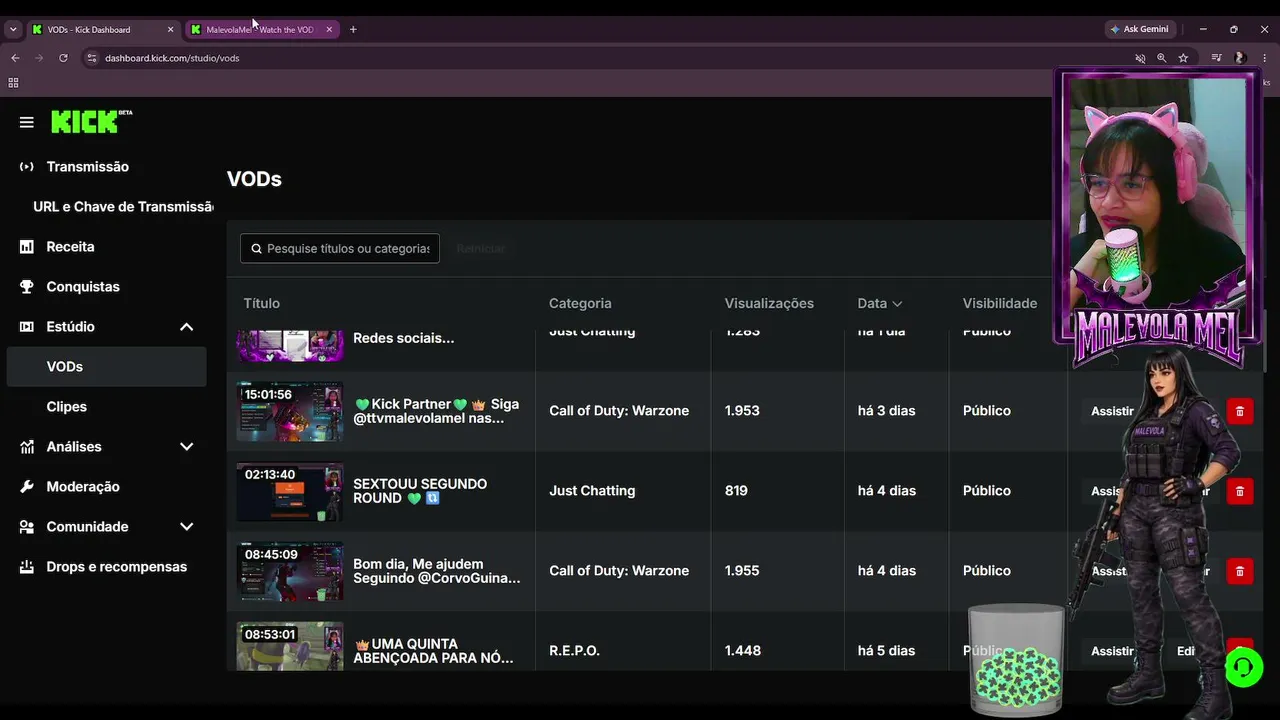The image size is (1280, 720).
Task: Collapse the Estúdio section
Action: tap(186, 327)
